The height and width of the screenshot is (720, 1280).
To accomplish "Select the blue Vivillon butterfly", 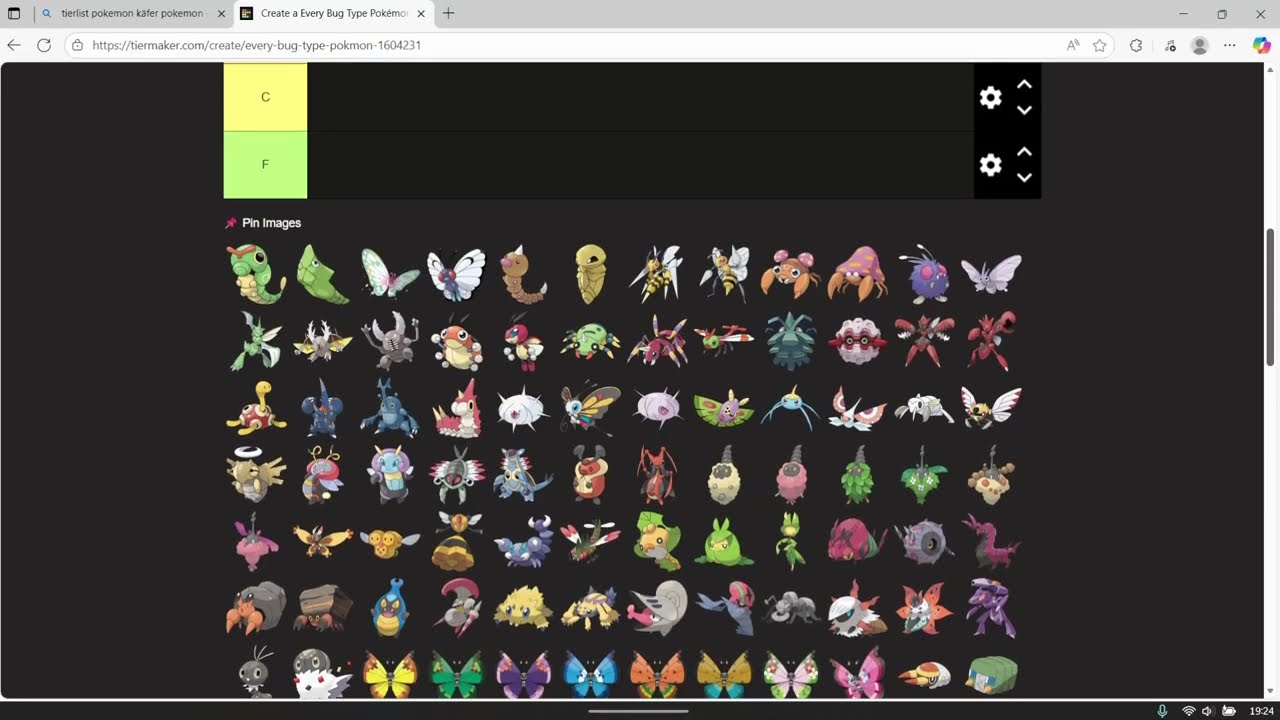I will [590, 674].
